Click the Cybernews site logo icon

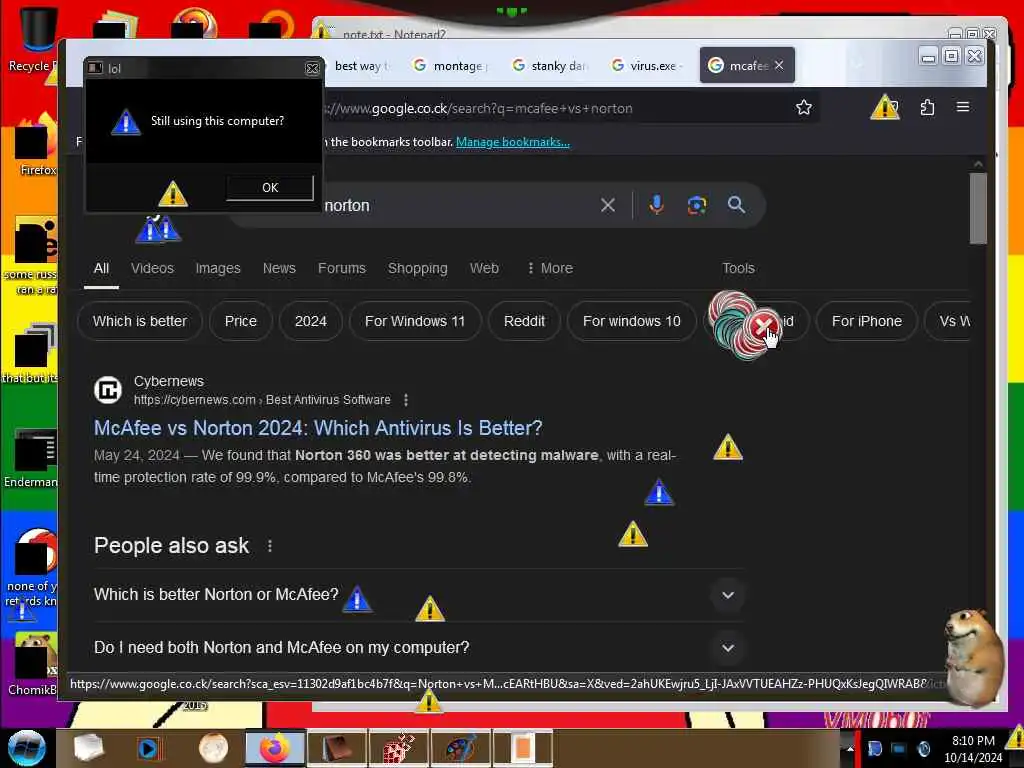tap(108, 390)
